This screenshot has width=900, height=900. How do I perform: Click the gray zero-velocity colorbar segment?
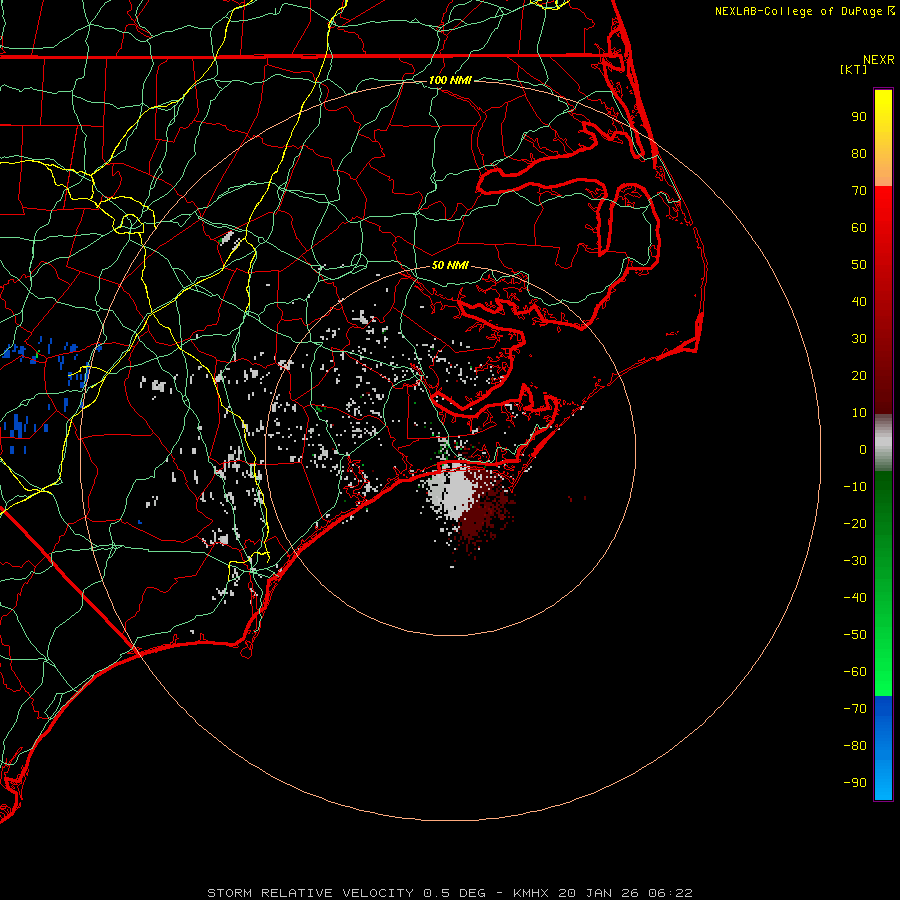[883, 443]
